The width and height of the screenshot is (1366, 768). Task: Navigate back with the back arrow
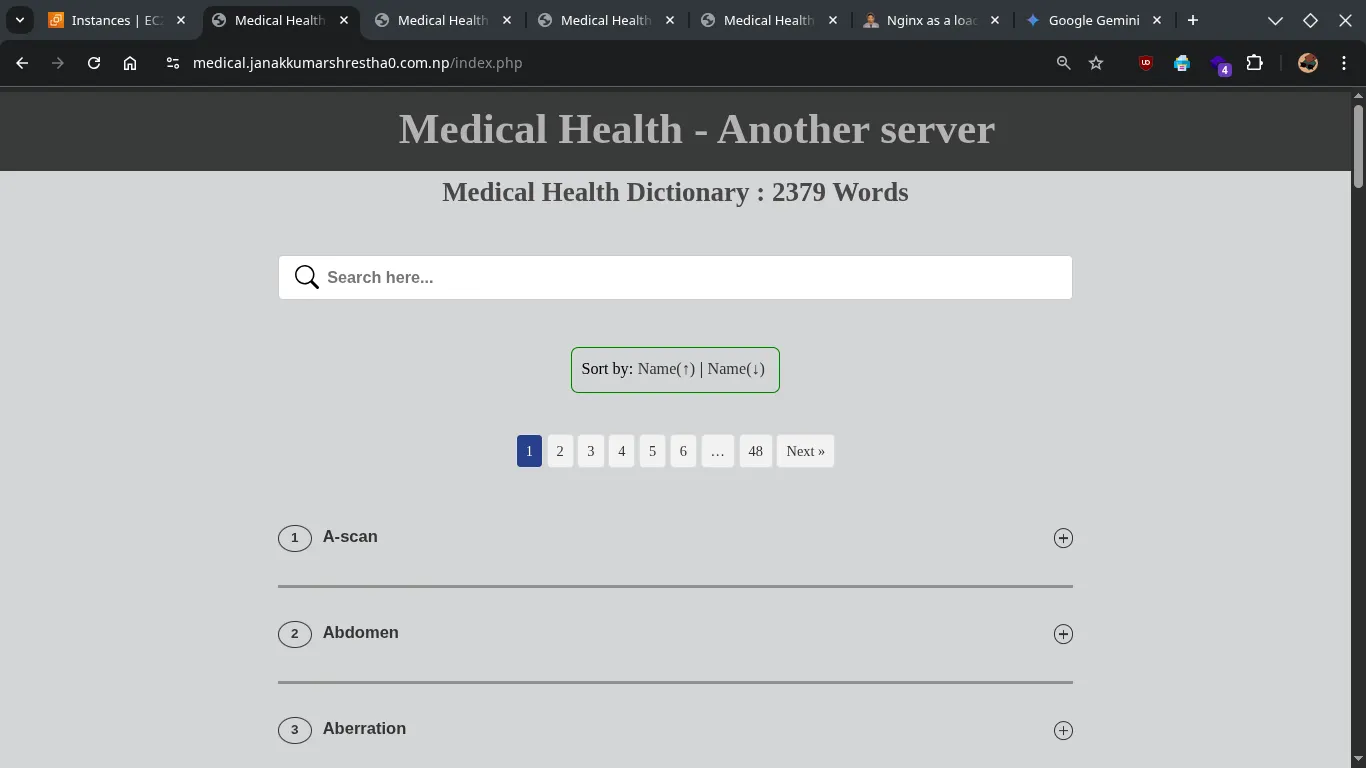click(x=22, y=63)
